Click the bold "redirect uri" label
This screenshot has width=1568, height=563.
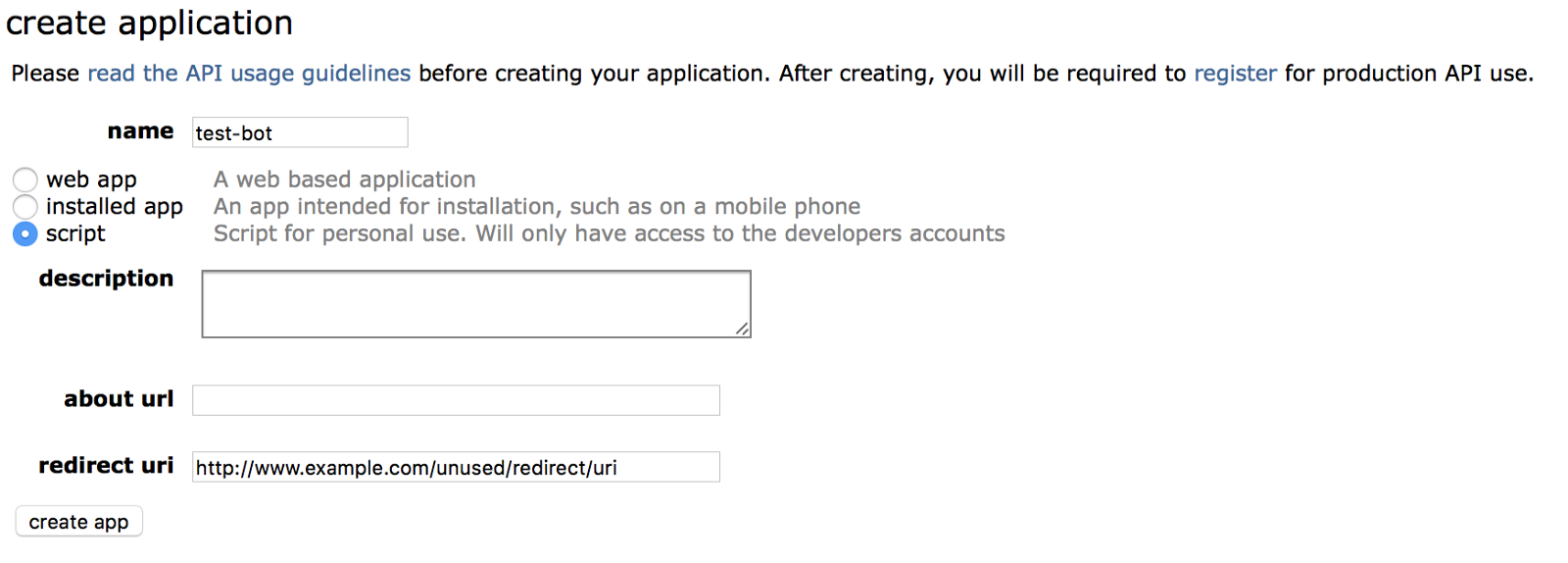coord(106,466)
